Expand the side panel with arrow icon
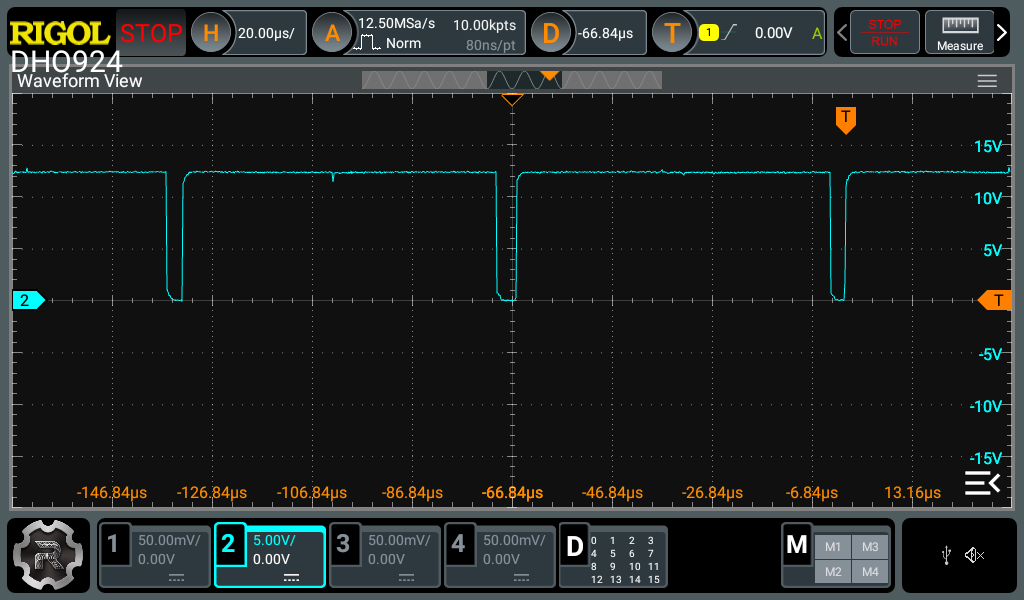 [981, 484]
